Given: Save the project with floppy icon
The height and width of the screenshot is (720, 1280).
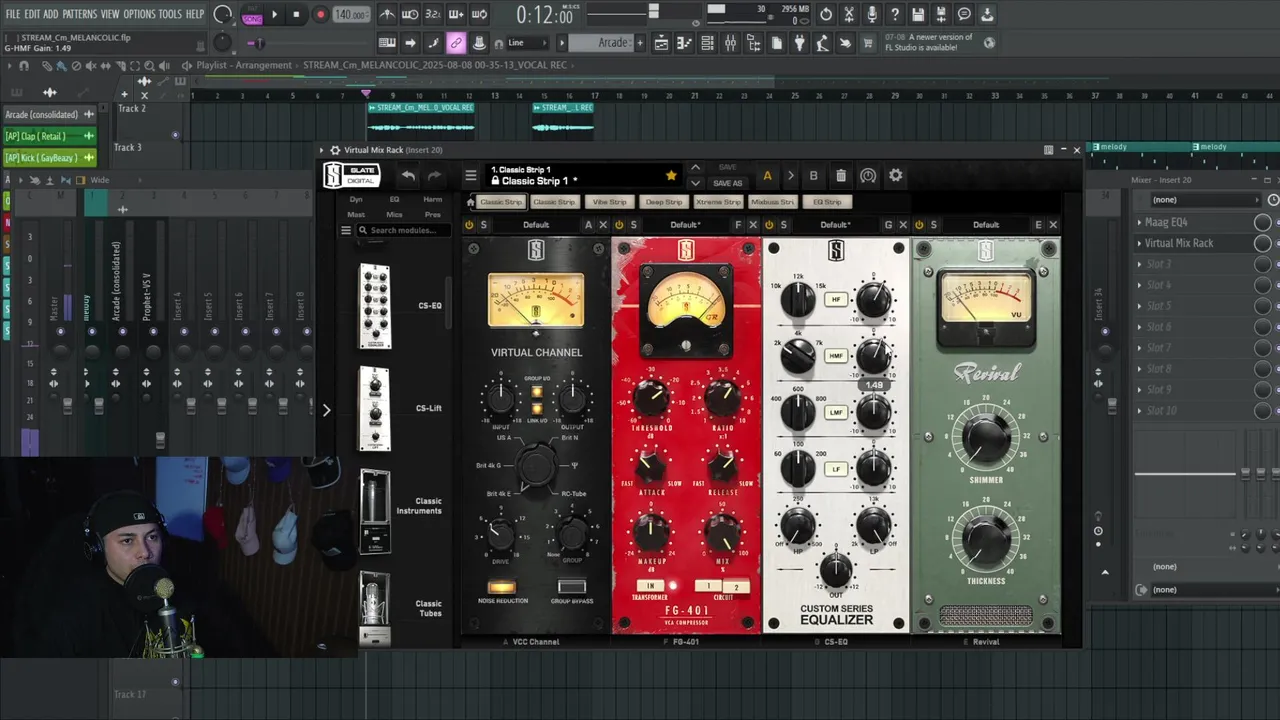Looking at the screenshot, I should coord(918,14).
